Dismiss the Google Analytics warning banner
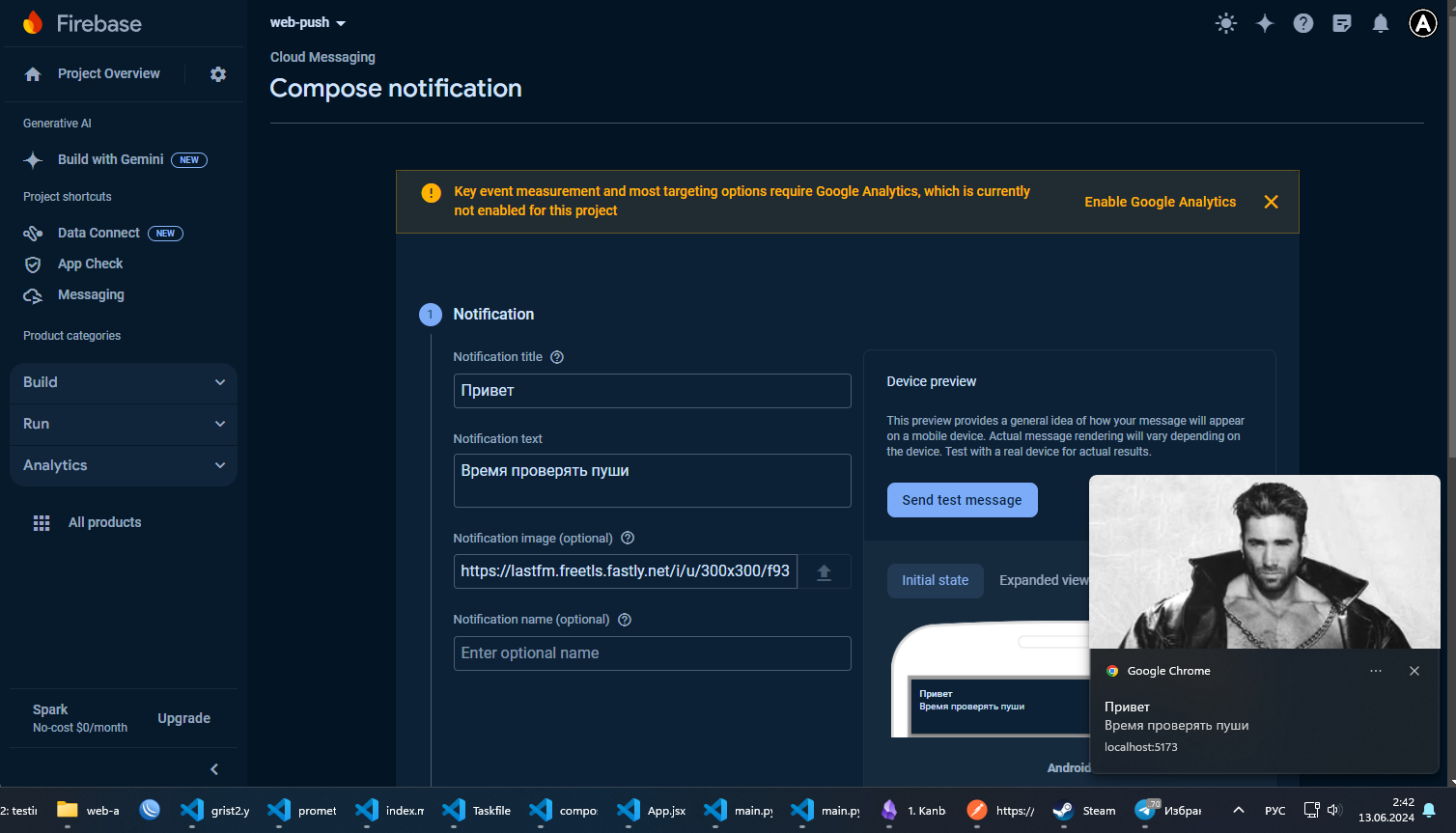 [x=1272, y=202]
